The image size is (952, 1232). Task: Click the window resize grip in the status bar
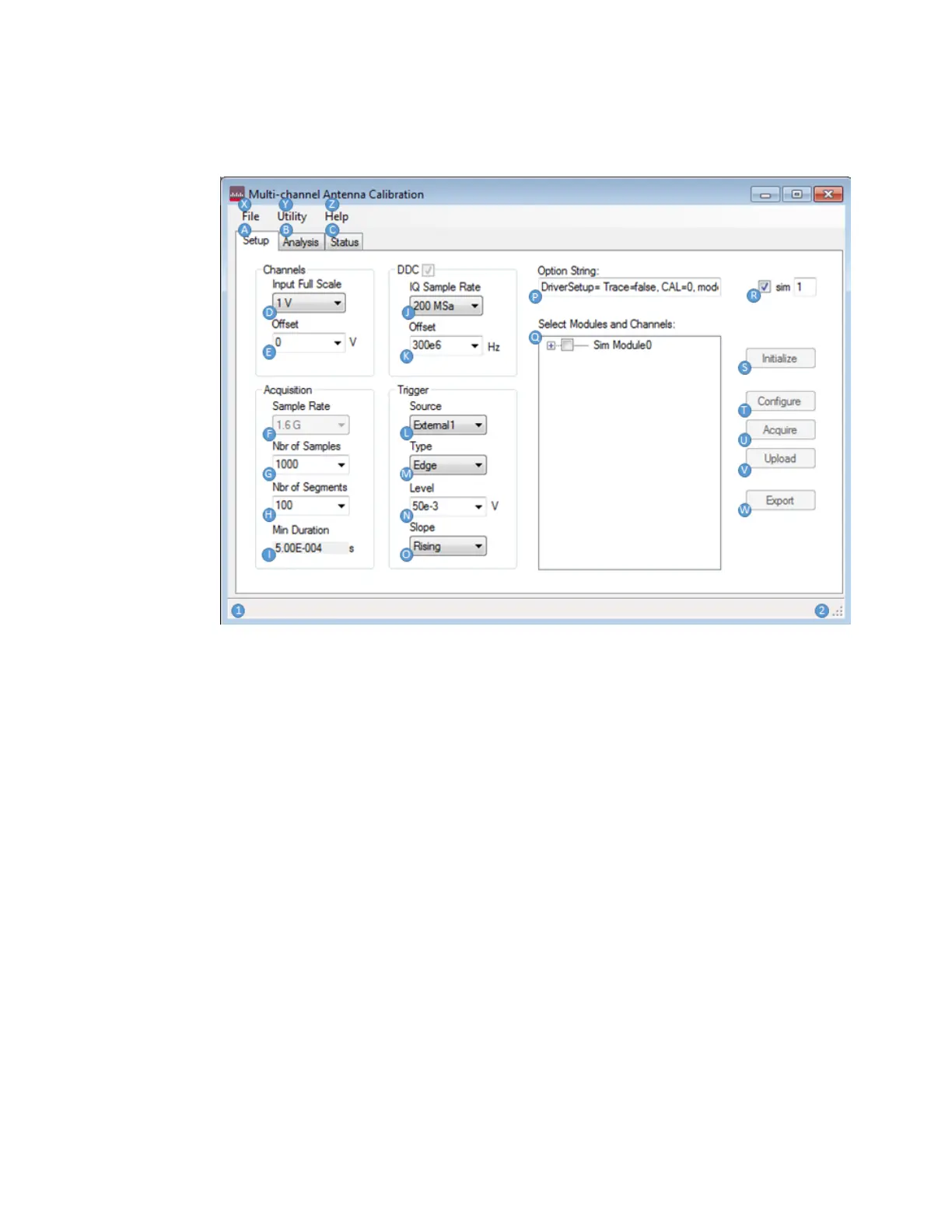838,612
